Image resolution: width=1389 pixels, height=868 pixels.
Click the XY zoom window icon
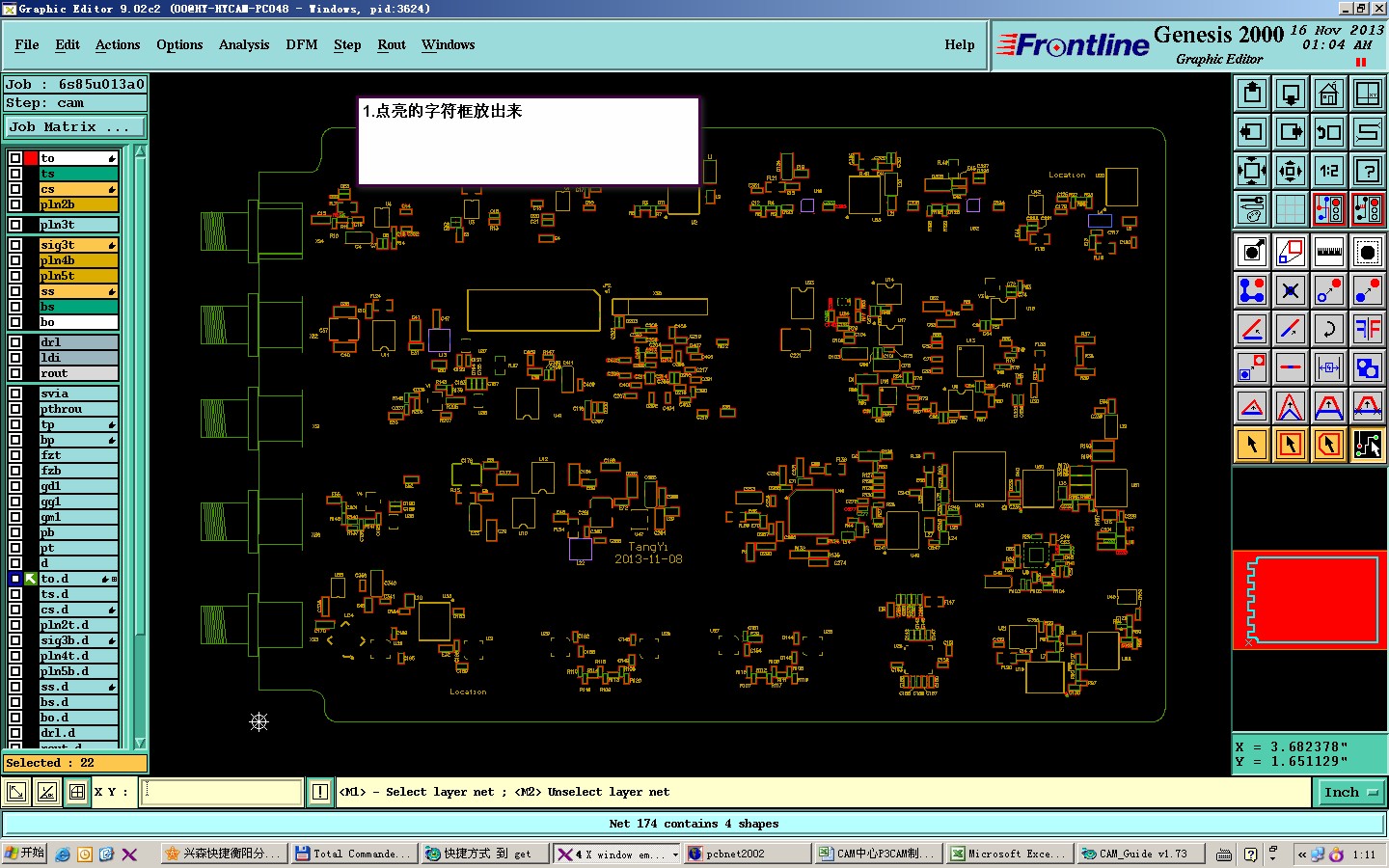(x=1368, y=94)
